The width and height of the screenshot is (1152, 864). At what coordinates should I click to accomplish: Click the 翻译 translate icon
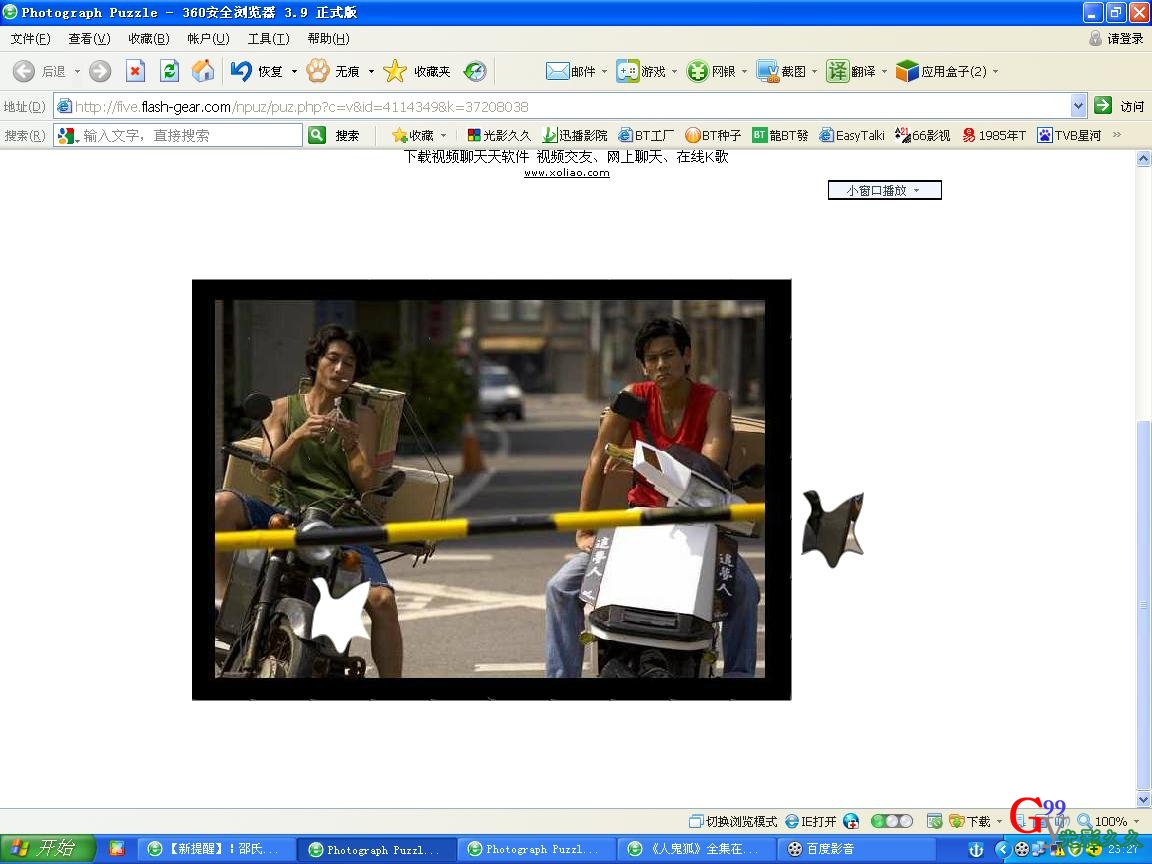(837, 71)
